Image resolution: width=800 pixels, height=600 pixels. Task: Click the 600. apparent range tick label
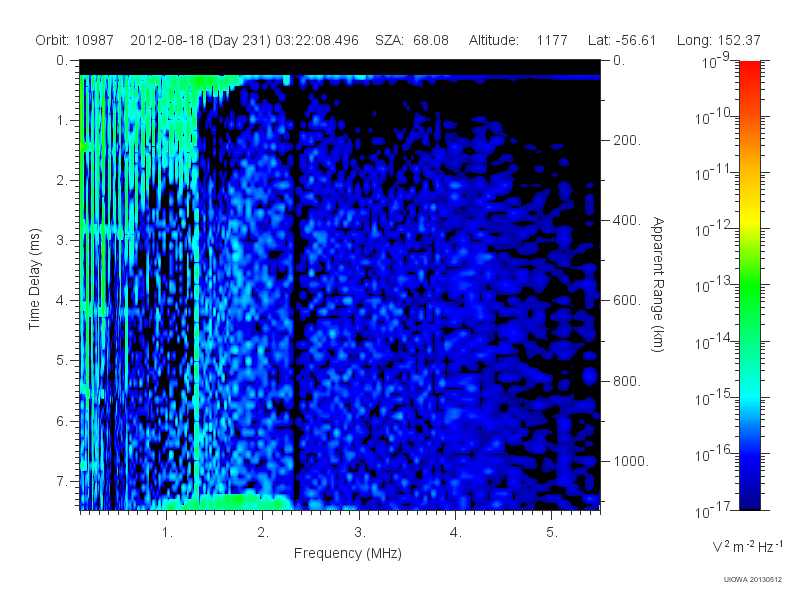pyautogui.click(x=627, y=301)
